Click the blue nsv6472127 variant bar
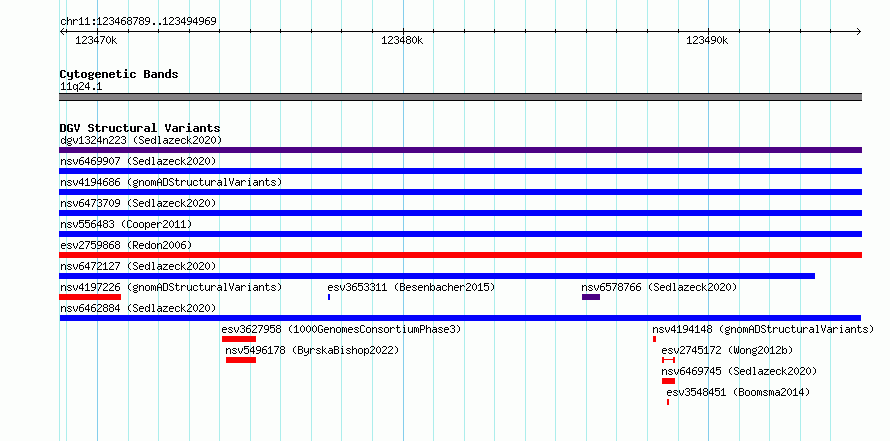The height and width of the screenshot is (441, 890). click(x=437, y=276)
